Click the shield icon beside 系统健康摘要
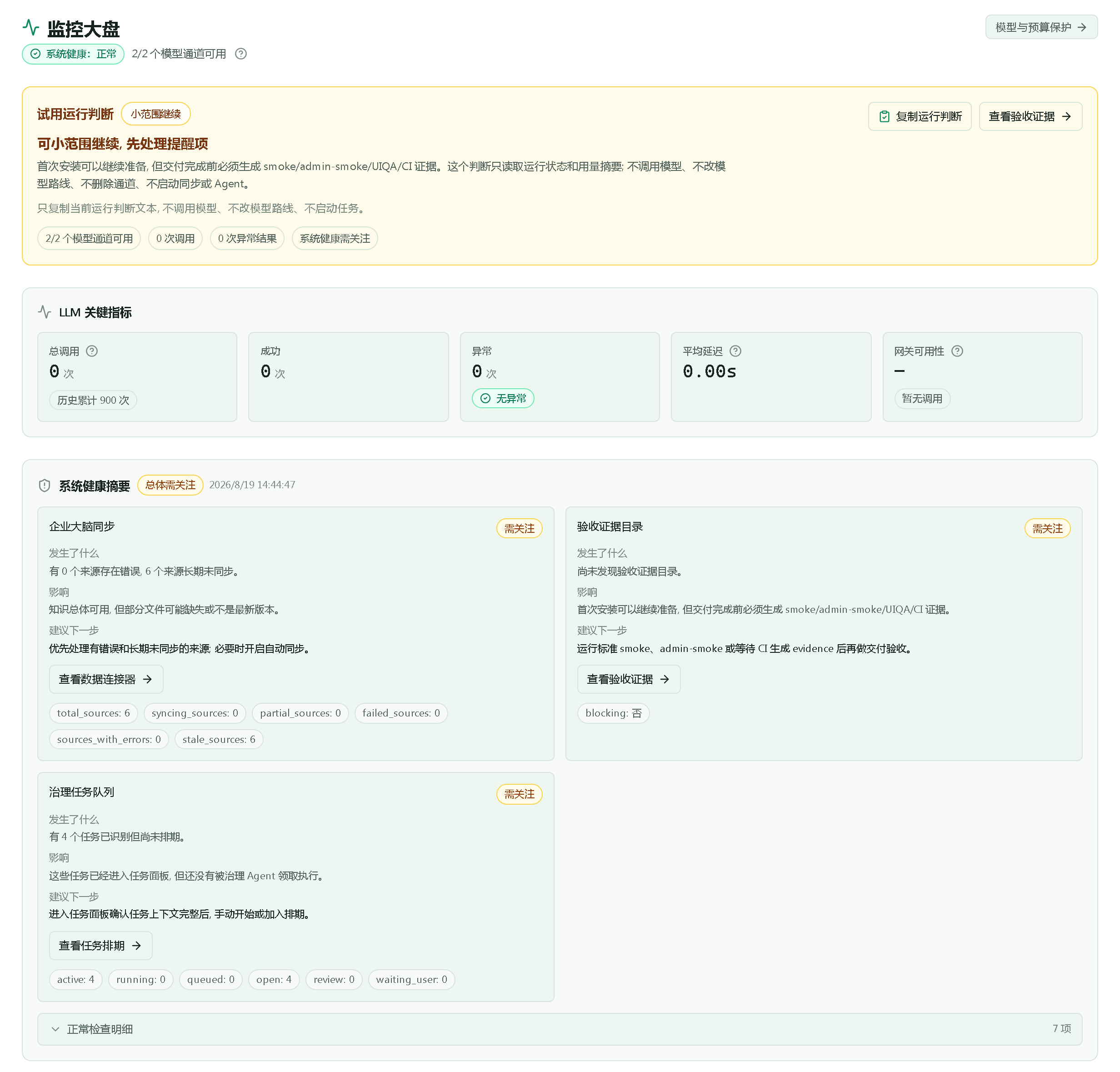 pyautogui.click(x=45, y=486)
